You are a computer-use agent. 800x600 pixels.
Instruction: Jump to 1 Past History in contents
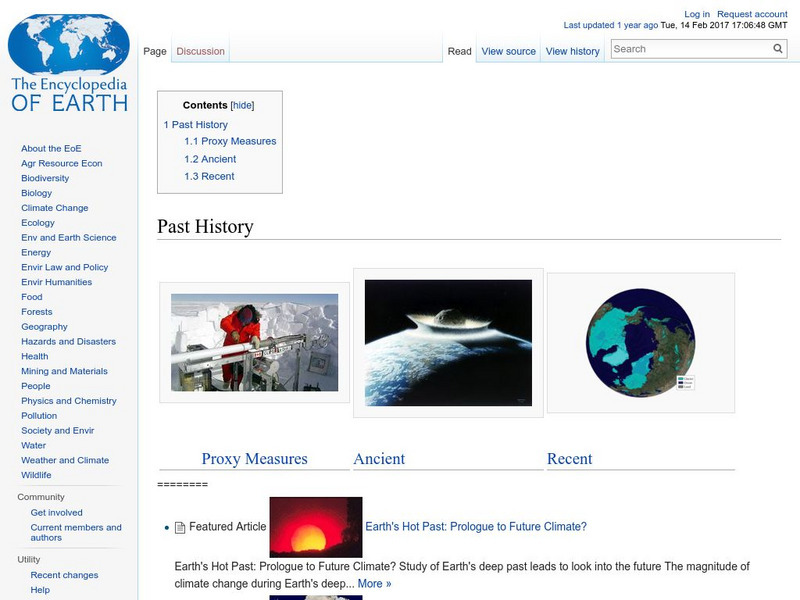[x=195, y=124]
